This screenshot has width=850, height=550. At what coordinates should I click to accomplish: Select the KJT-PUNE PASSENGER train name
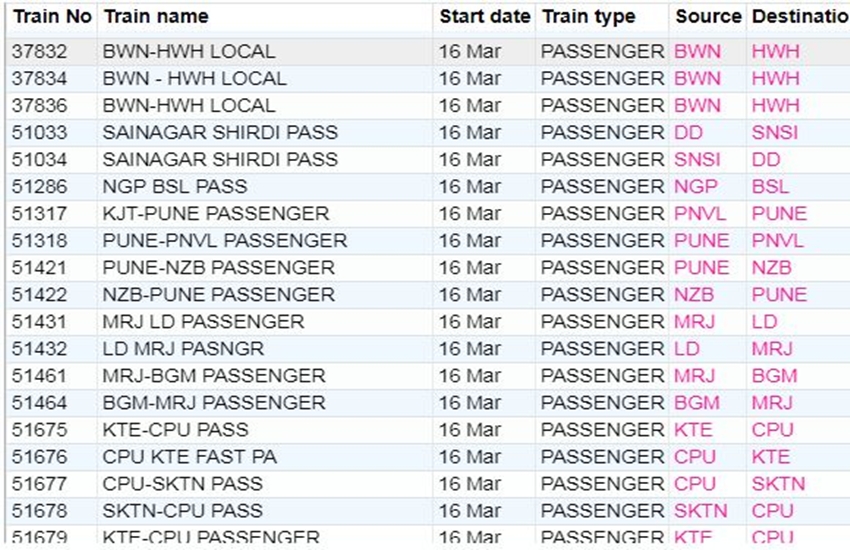tap(215, 214)
